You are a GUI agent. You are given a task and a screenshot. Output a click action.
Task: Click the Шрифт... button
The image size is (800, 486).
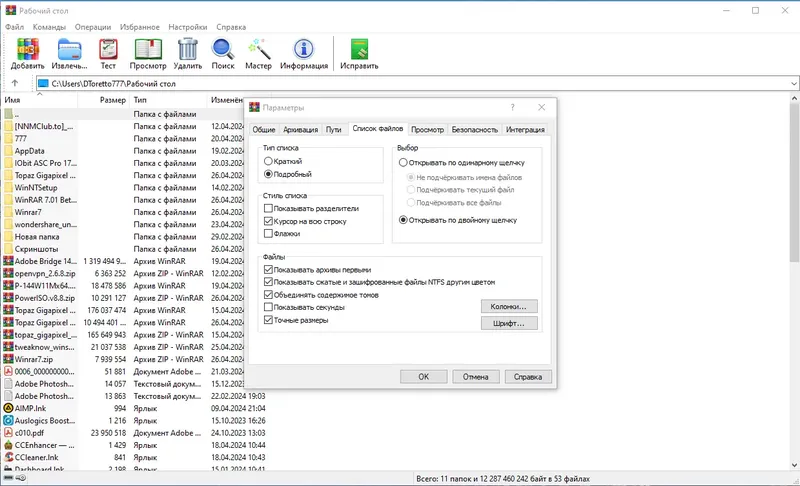[509, 323]
